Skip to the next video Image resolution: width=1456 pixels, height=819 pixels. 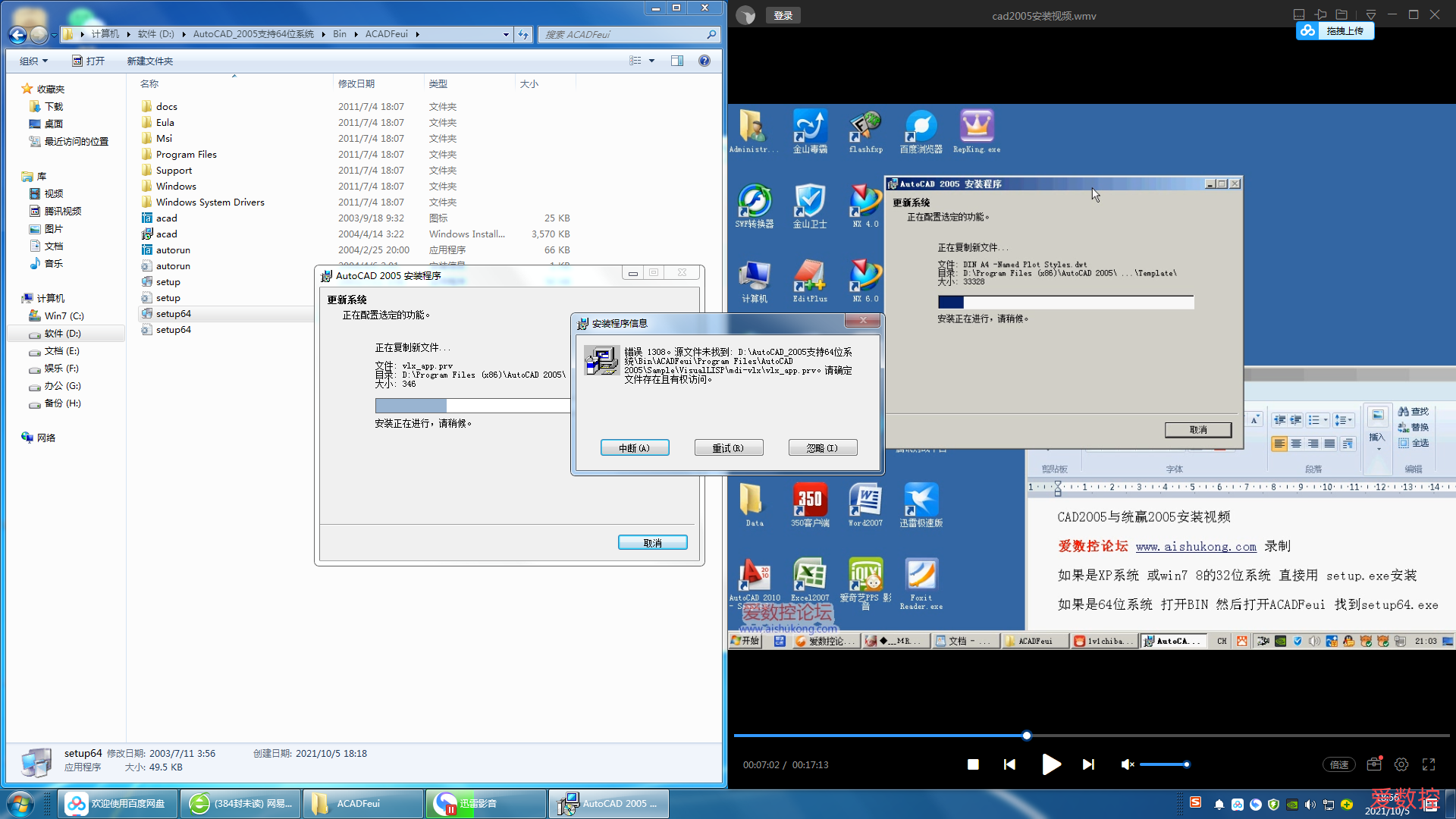(1088, 764)
